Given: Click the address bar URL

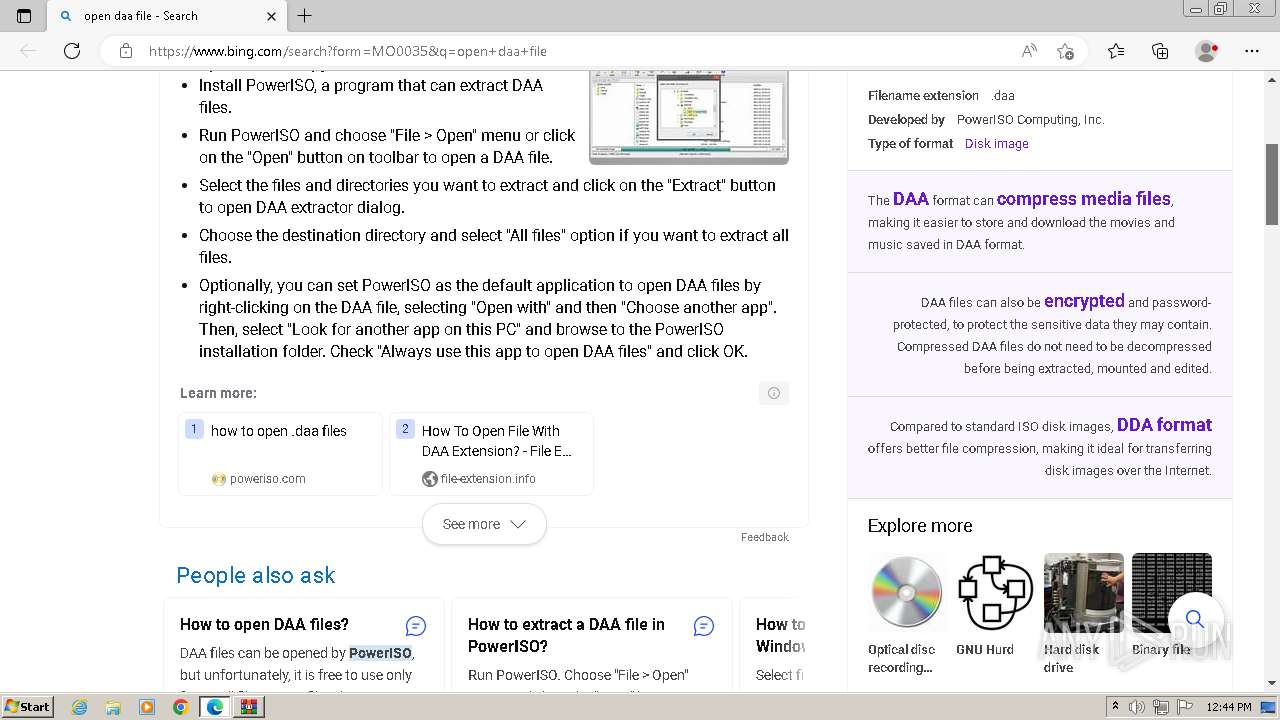Looking at the screenshot, I should click(348, 51).
